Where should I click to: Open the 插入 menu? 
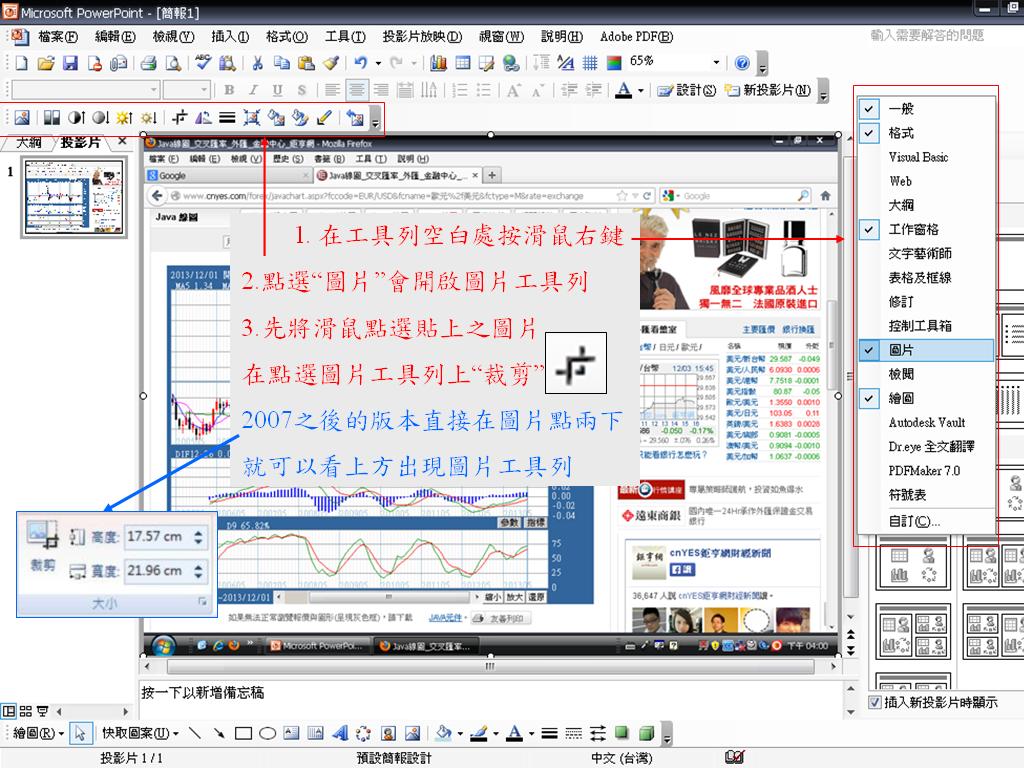(230, 37)
